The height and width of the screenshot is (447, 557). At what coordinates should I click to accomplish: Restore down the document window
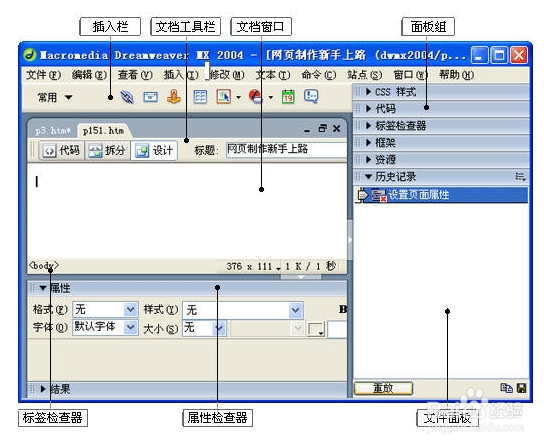pyautogui.click(x=322, y=128)
